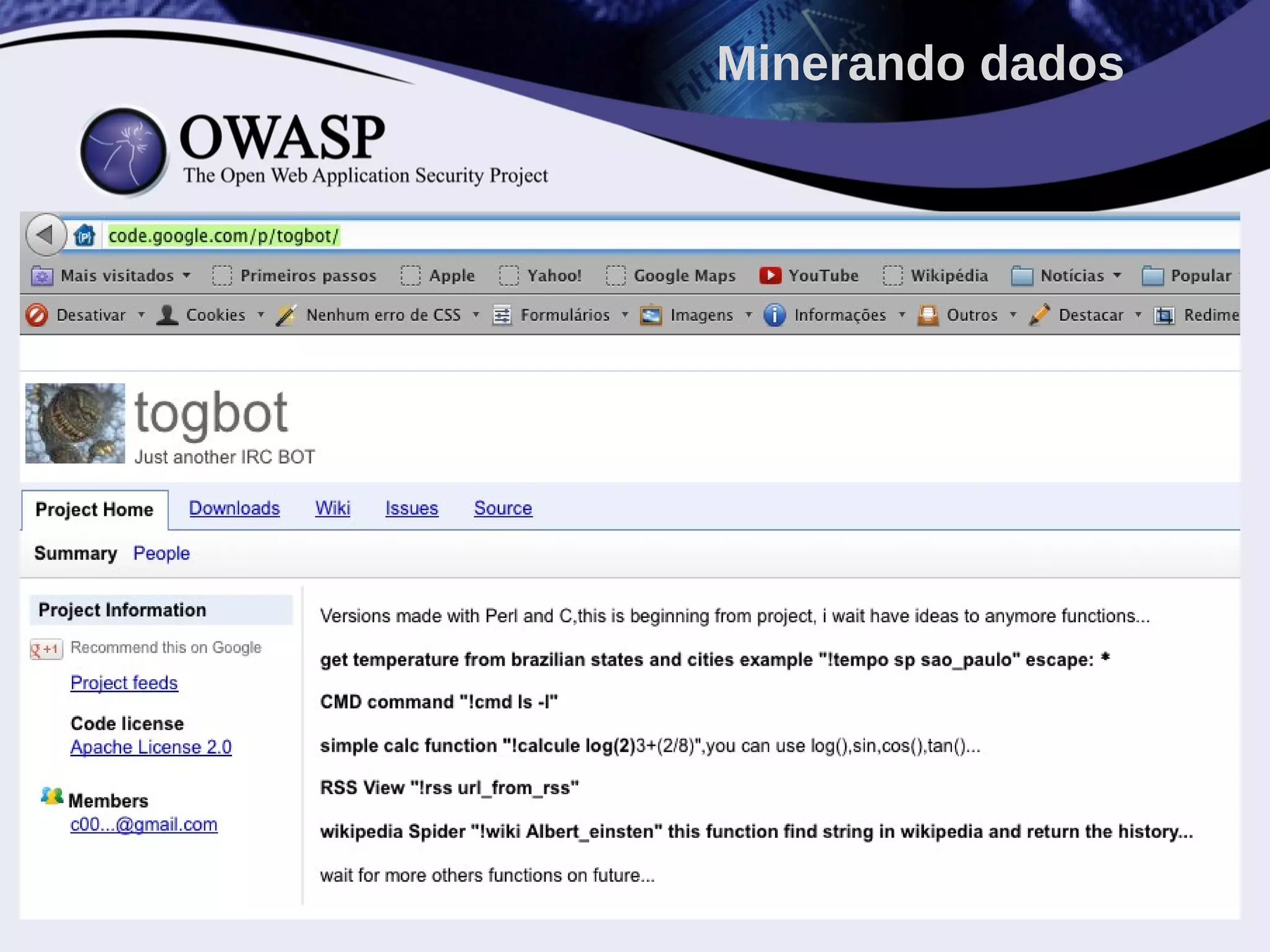Click the Google +1 recommend button
This screenshot has height=952, width=1270.
pos(47,648)
